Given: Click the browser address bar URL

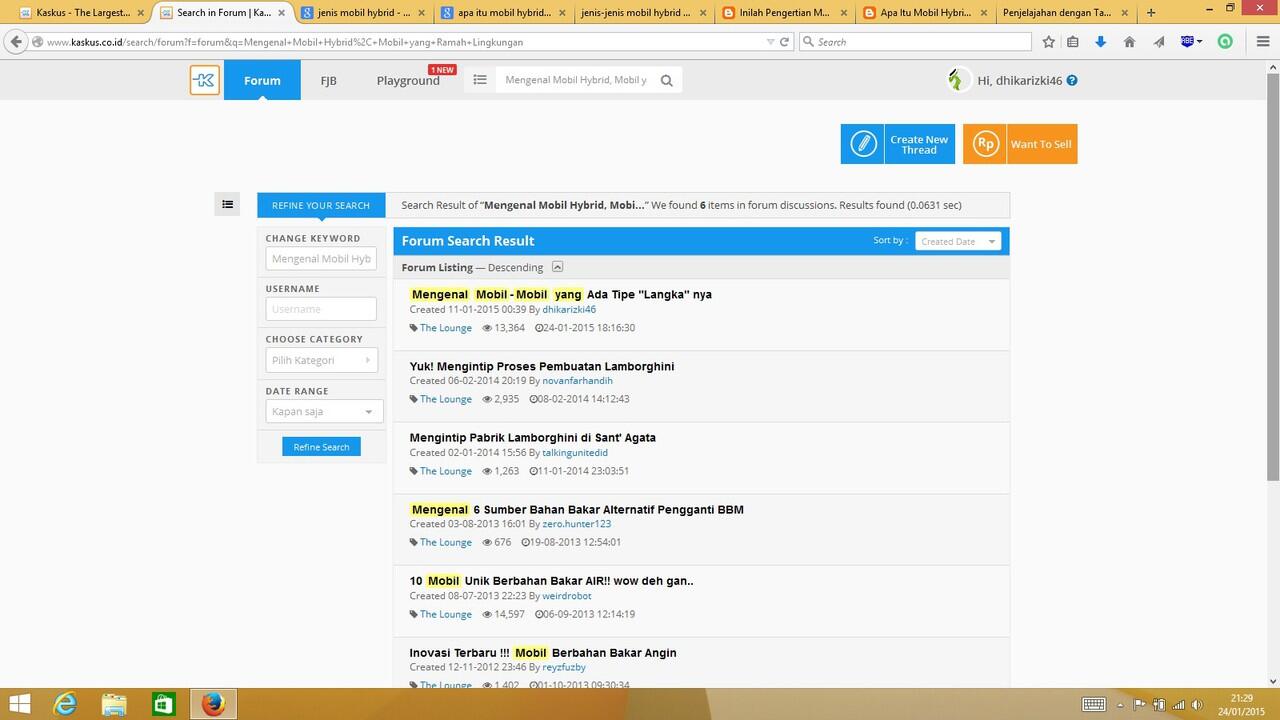Looking at the screenshot, I should point(400,42).
